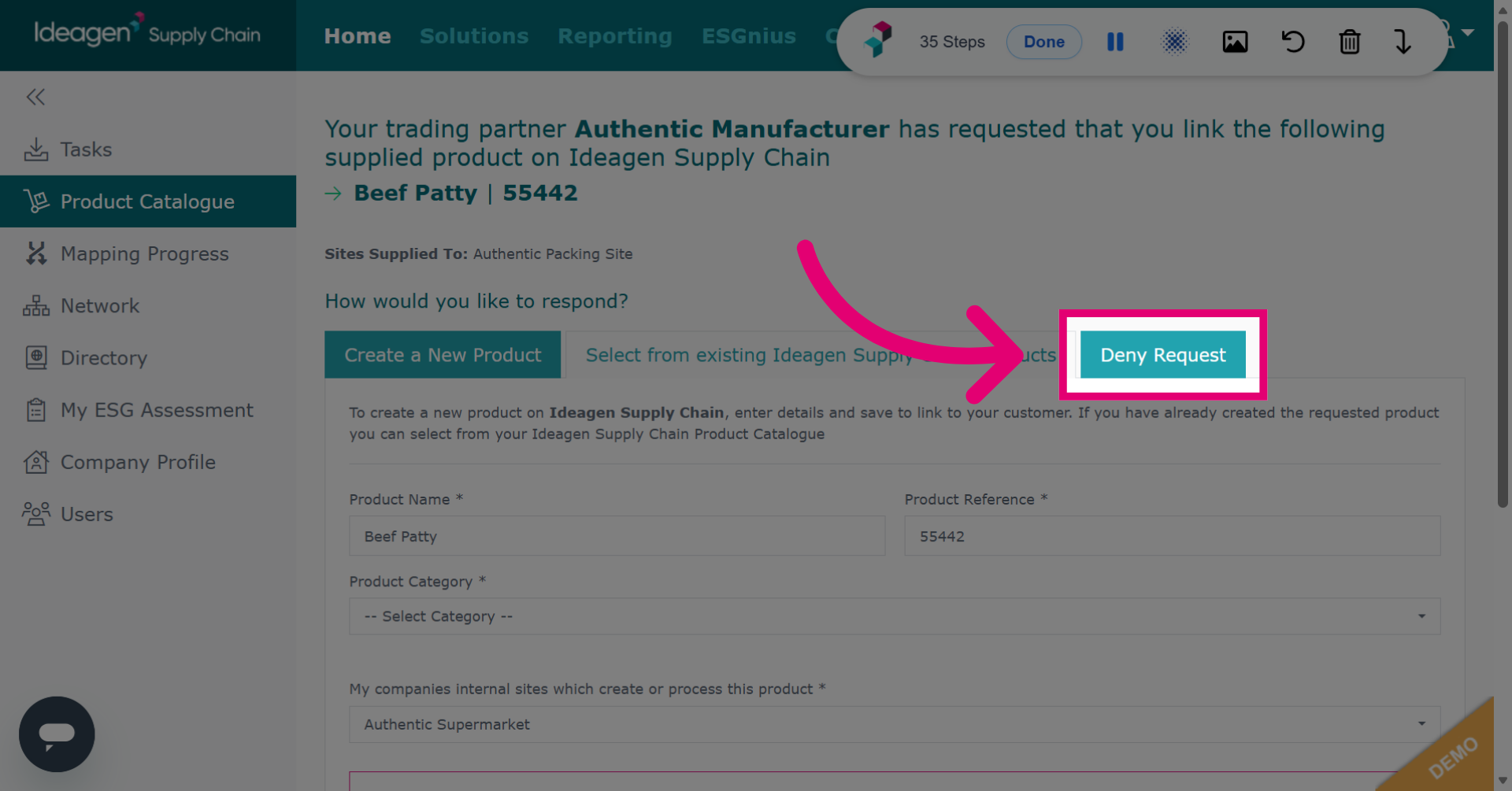
Task: Pause the step recording
Action: (1115, 42)
